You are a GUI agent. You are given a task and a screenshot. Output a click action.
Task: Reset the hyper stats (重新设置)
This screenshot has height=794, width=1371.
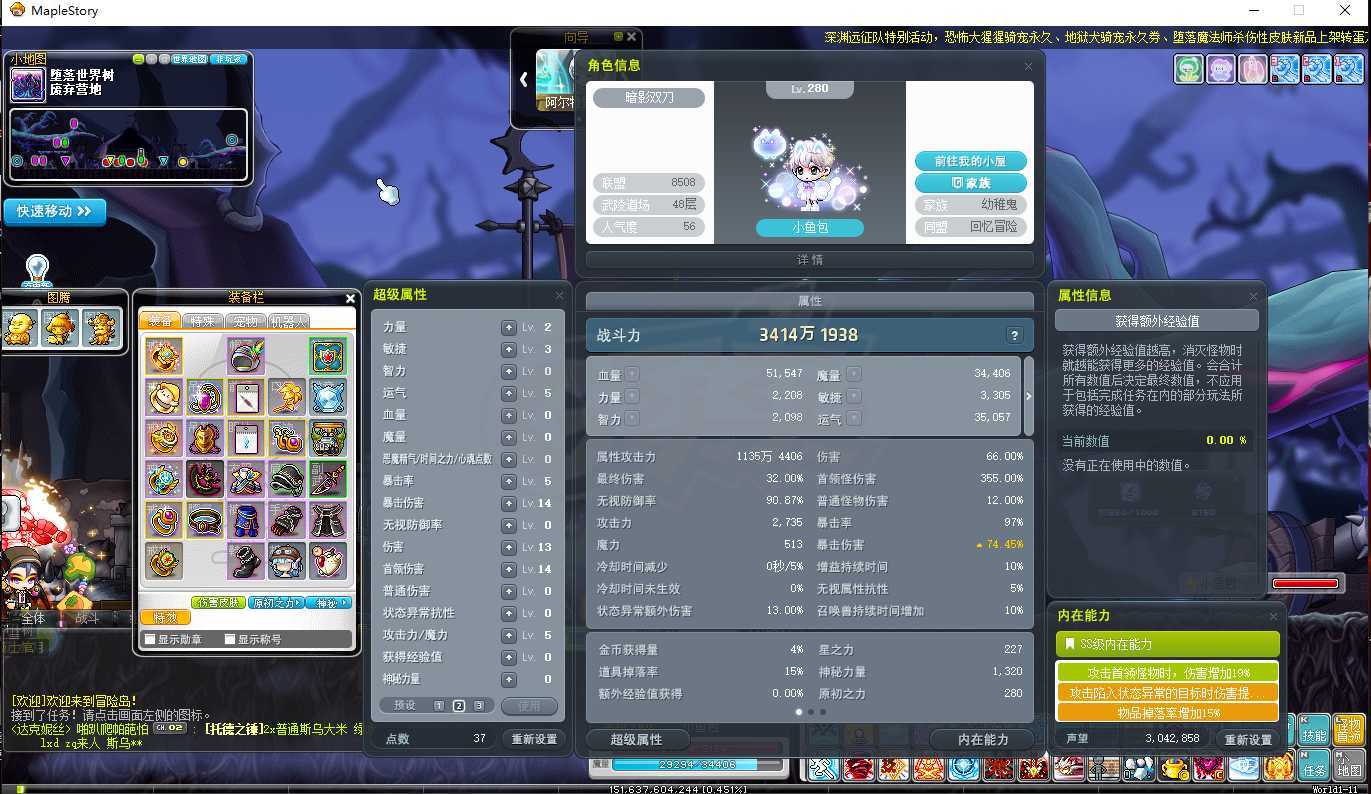[534, 739]
